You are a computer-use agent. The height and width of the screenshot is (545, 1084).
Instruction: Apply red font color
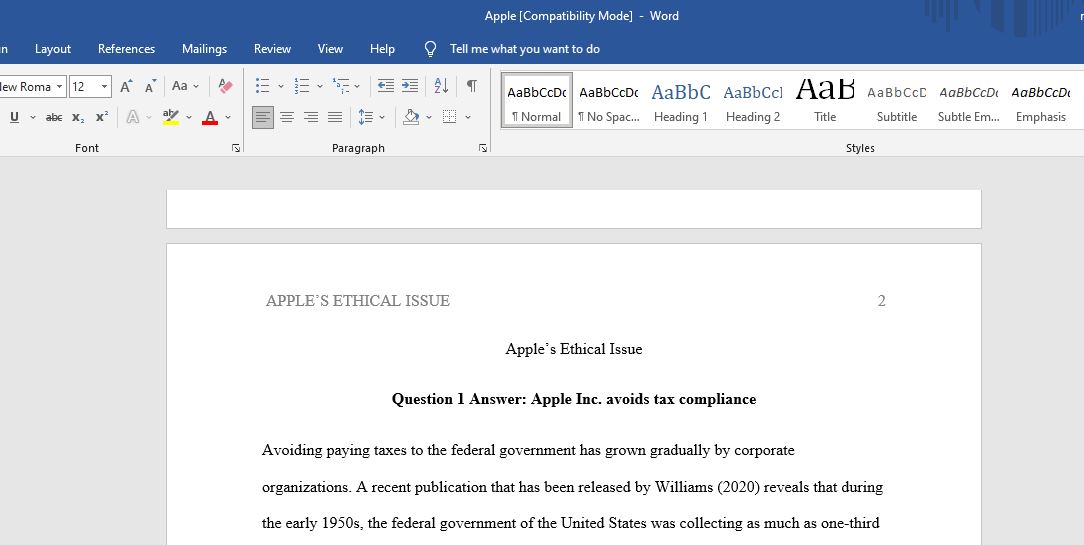(x=210, y=118)
